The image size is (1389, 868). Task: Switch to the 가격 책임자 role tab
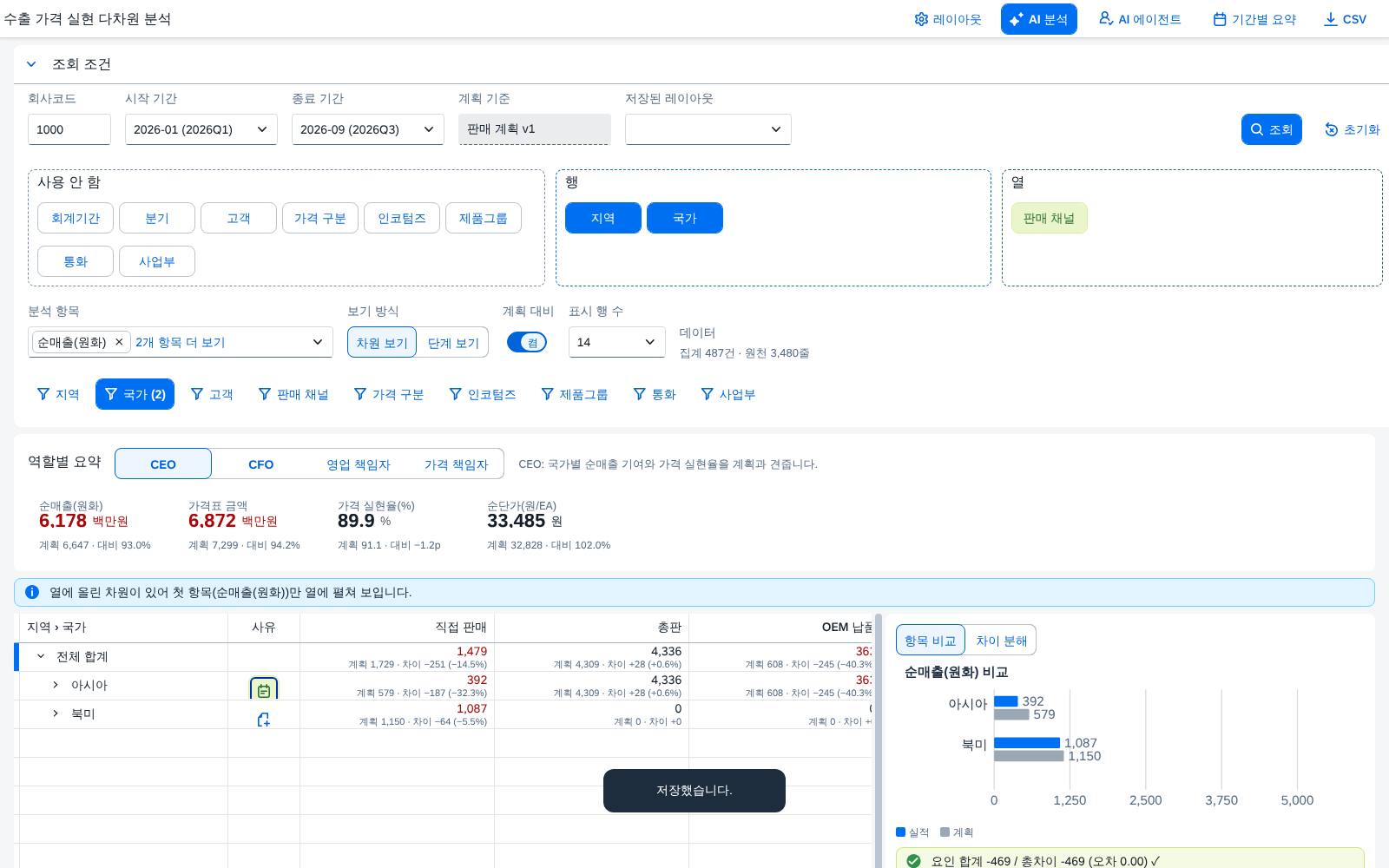coord(456,464)
